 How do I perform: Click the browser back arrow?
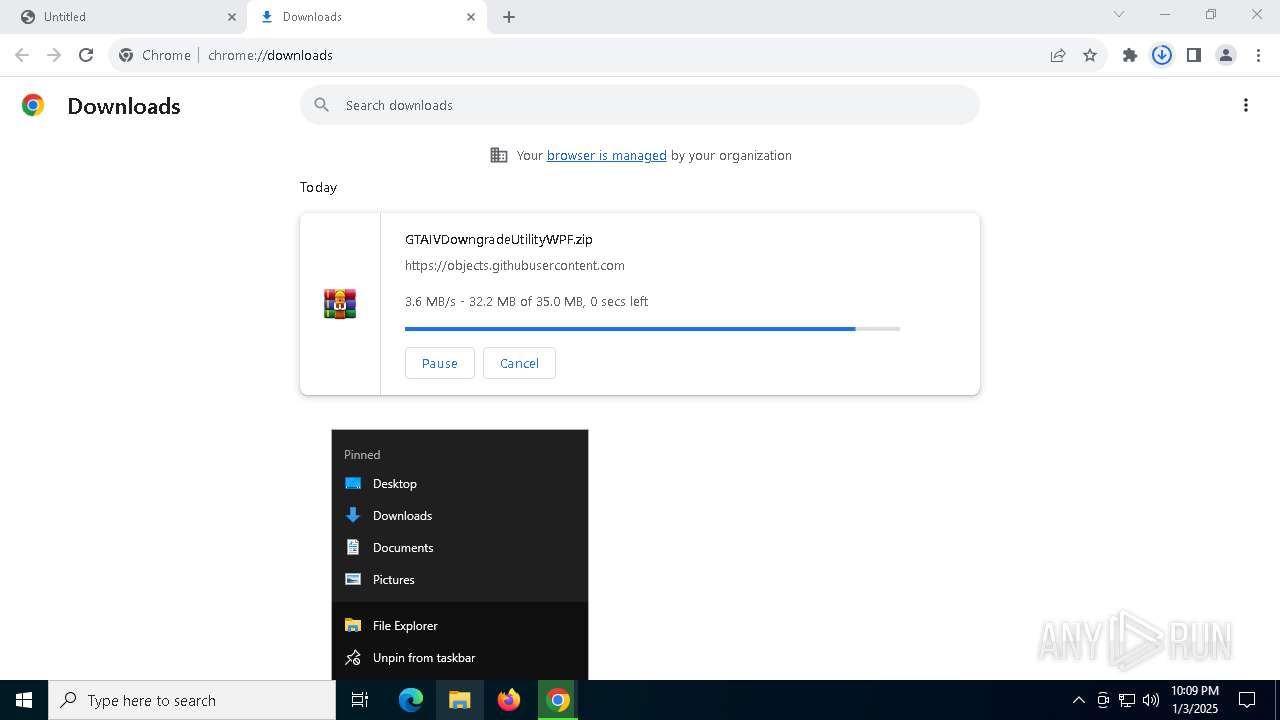tap(22, 55)
